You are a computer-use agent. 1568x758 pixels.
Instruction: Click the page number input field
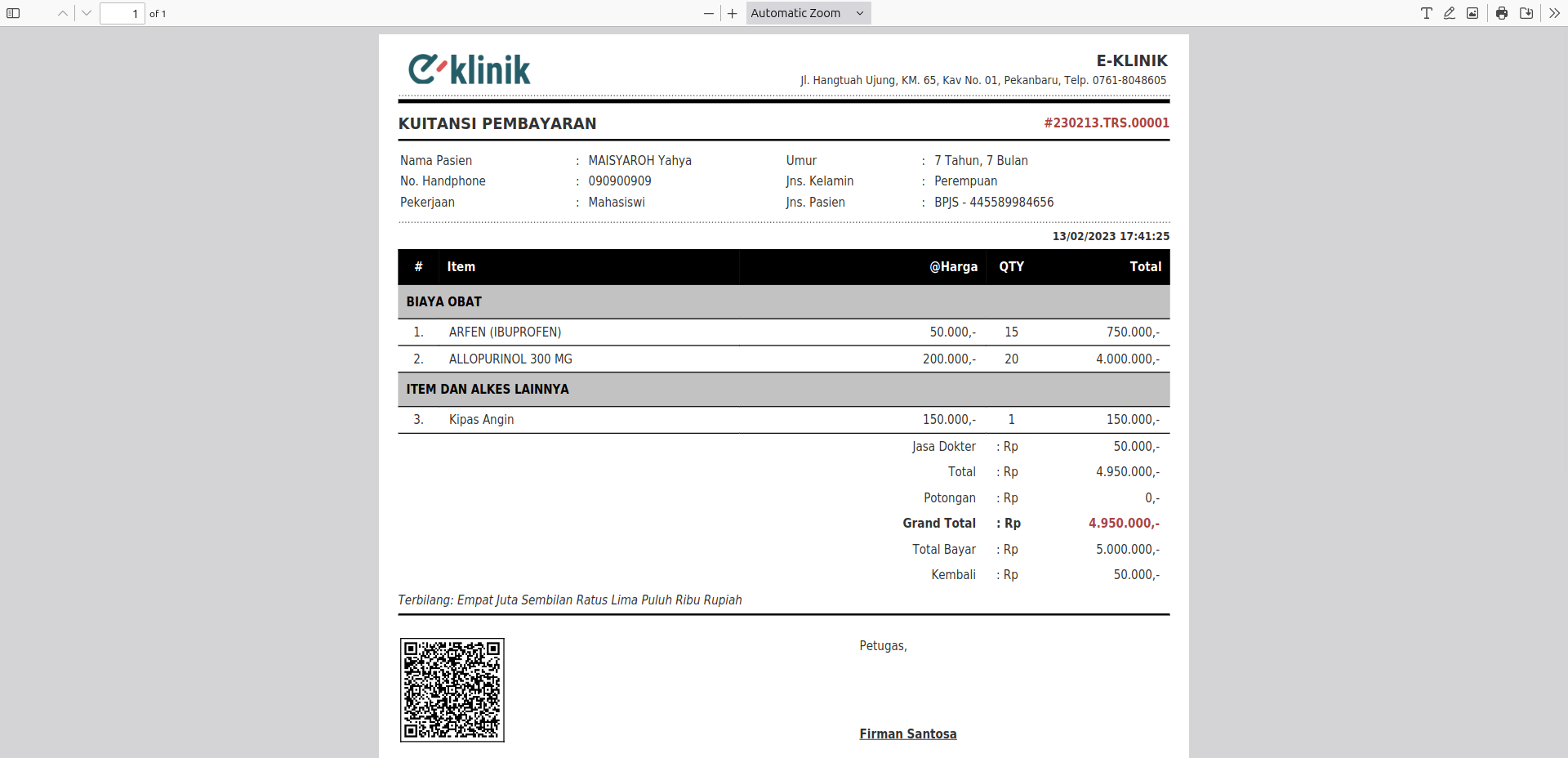(122, 13)
